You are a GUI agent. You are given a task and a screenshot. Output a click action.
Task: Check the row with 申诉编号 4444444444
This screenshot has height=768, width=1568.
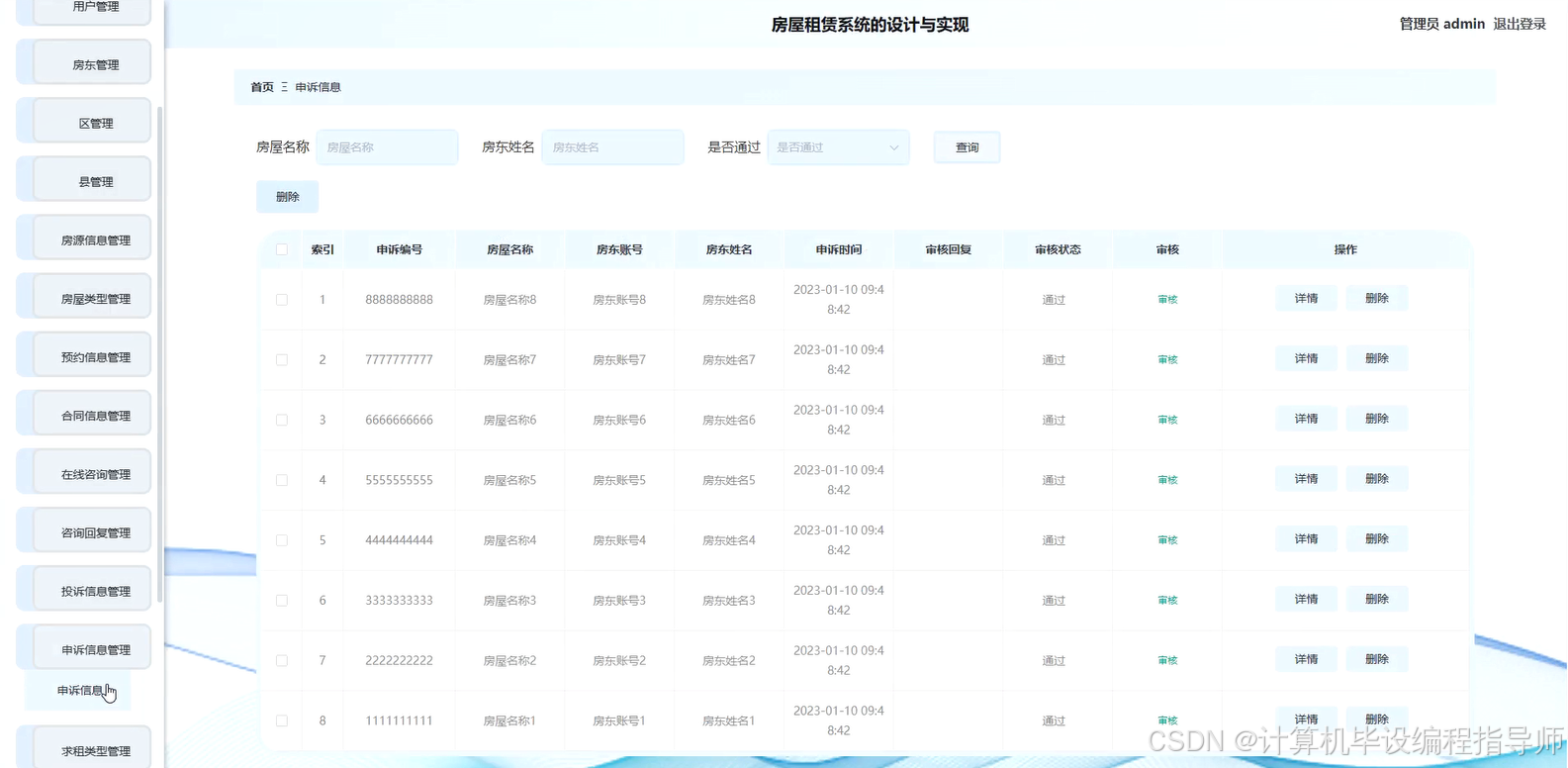282,540
